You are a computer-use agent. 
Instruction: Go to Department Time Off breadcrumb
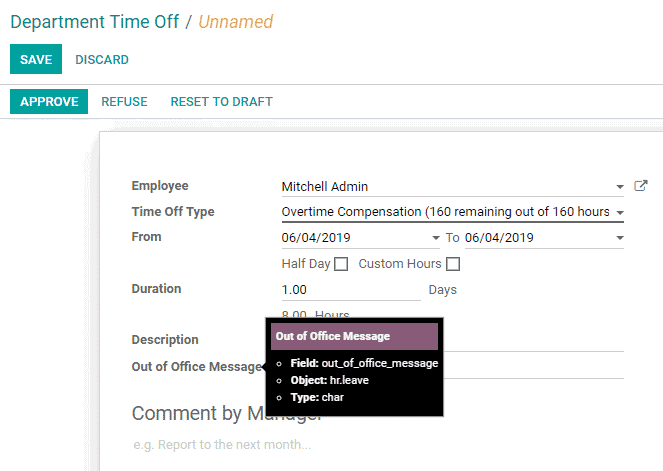pos(95,22)
